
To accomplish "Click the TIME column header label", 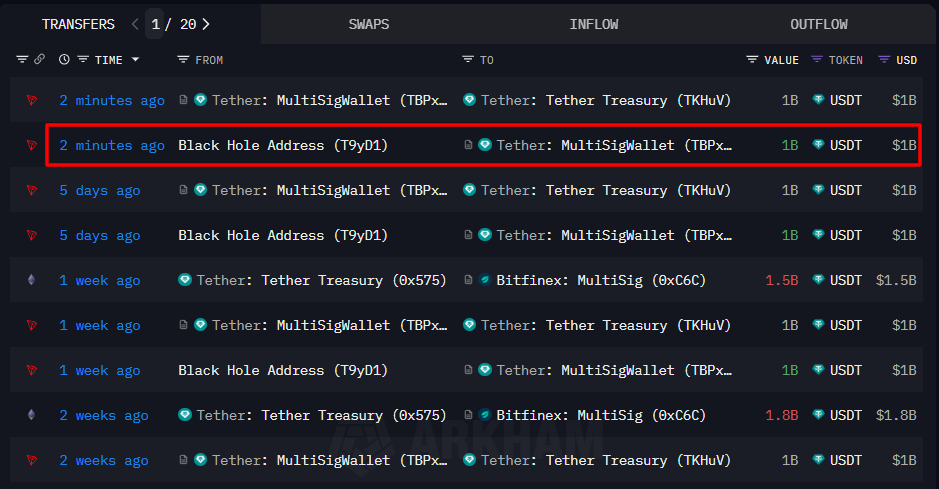I will 108,60.
